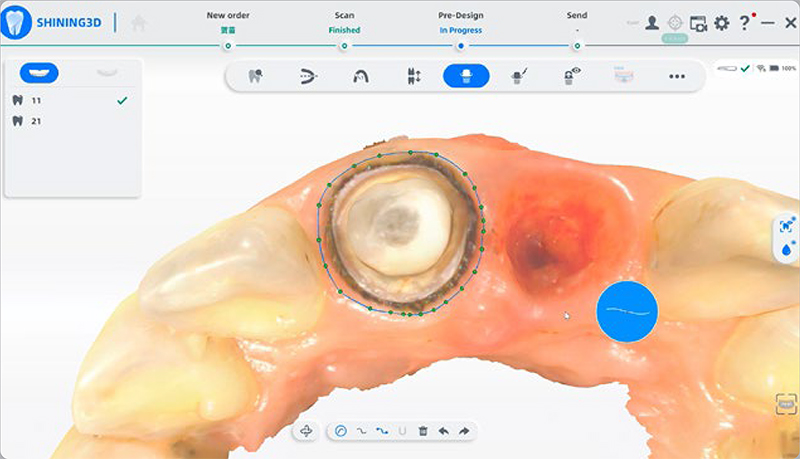This screenshot has height=459, width=800.
Task: Toggle the eye preview tool in toolbar
Action: [x=572, y=76]
